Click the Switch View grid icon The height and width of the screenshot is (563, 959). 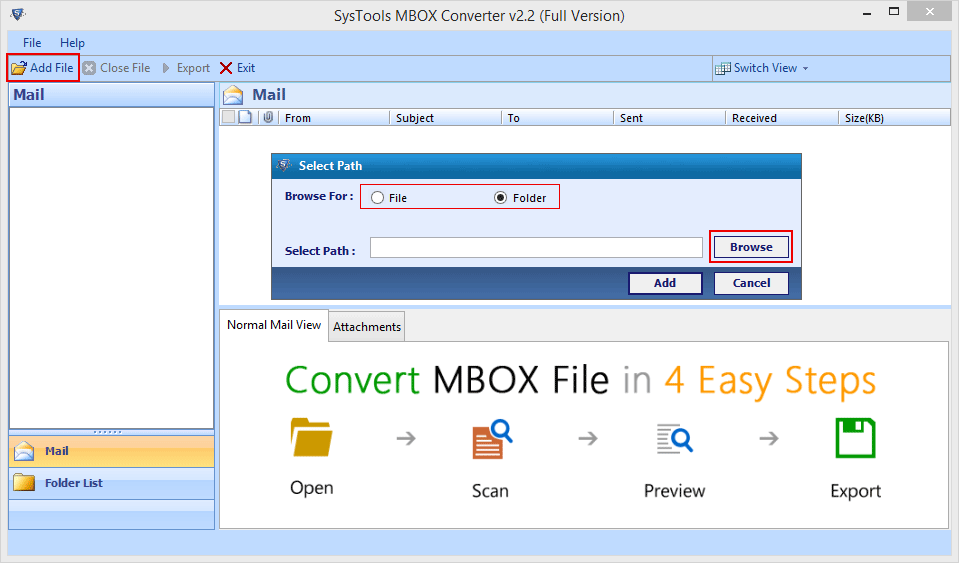723,68
